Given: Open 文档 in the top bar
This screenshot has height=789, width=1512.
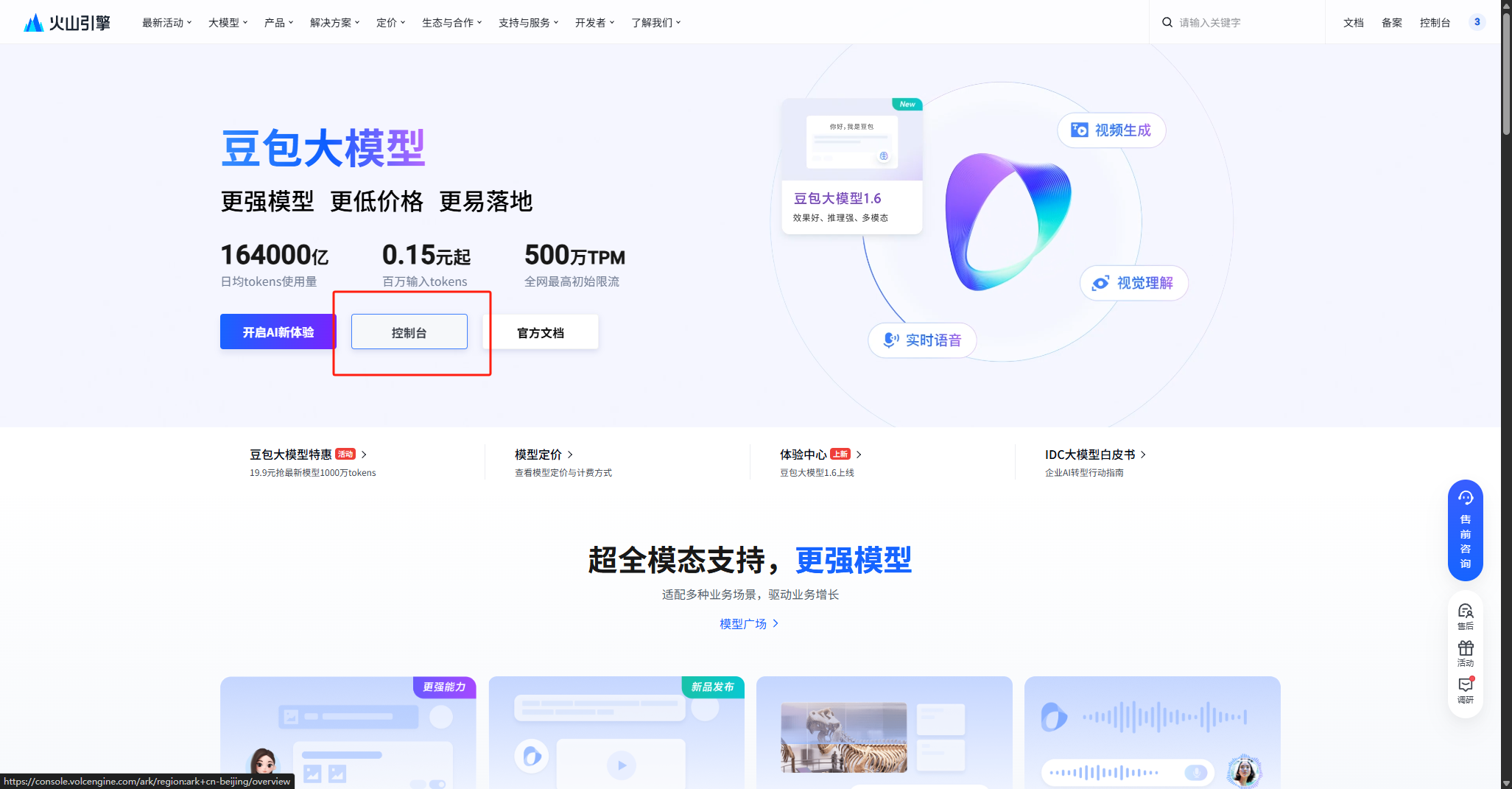Looking at the screenshot, I should point(1353,23).
